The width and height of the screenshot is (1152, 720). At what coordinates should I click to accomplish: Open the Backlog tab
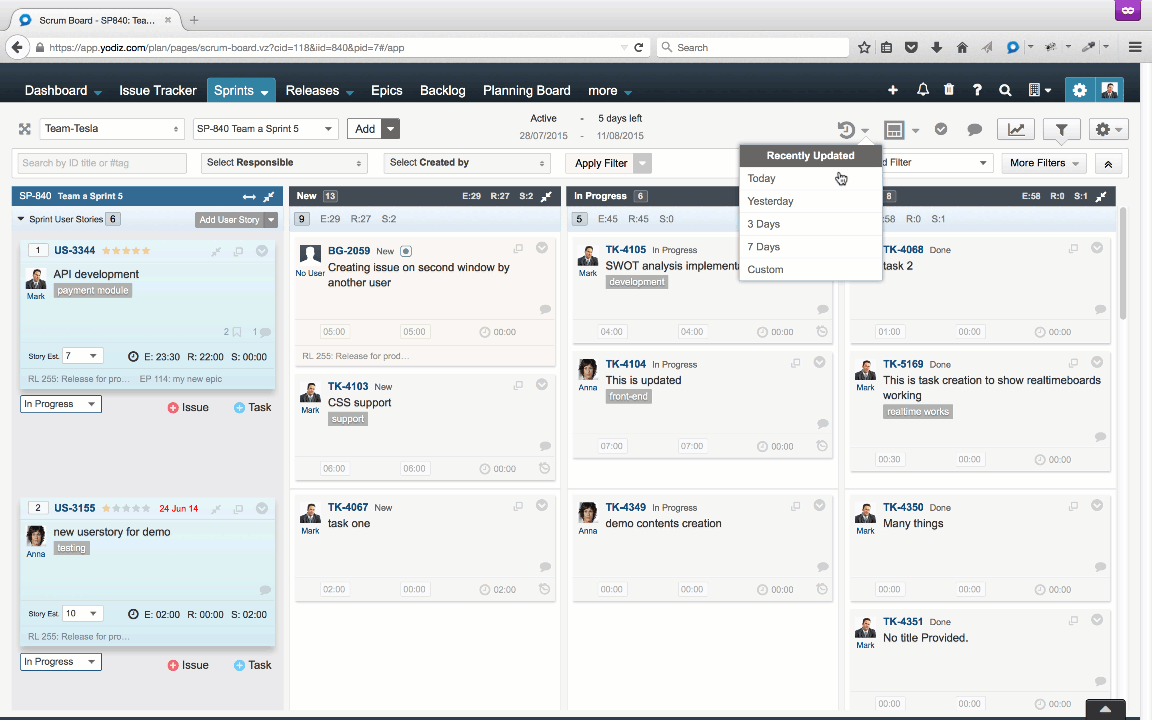coord(442,90)
